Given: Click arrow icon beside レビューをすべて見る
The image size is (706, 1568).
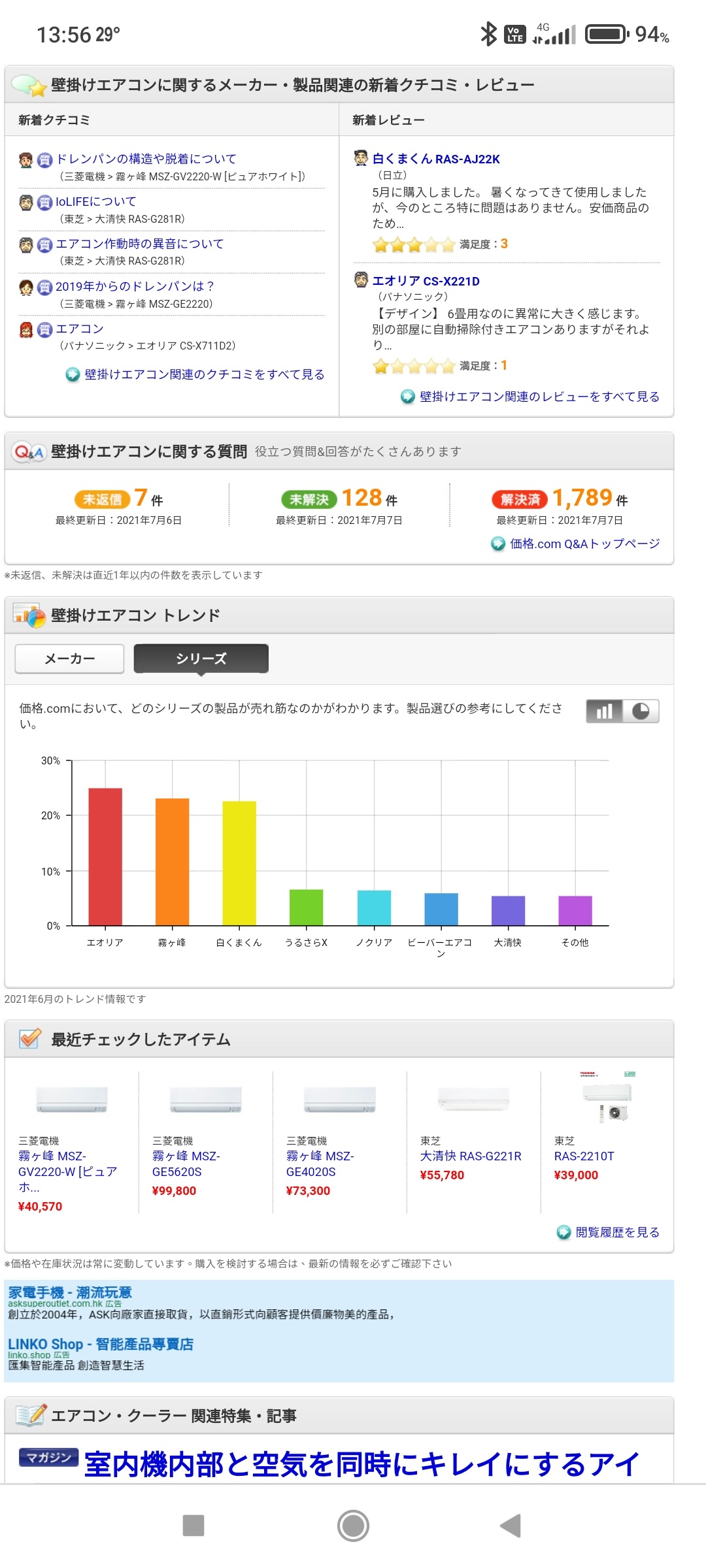Looking at the screenshot, I should tap(407, 397).
